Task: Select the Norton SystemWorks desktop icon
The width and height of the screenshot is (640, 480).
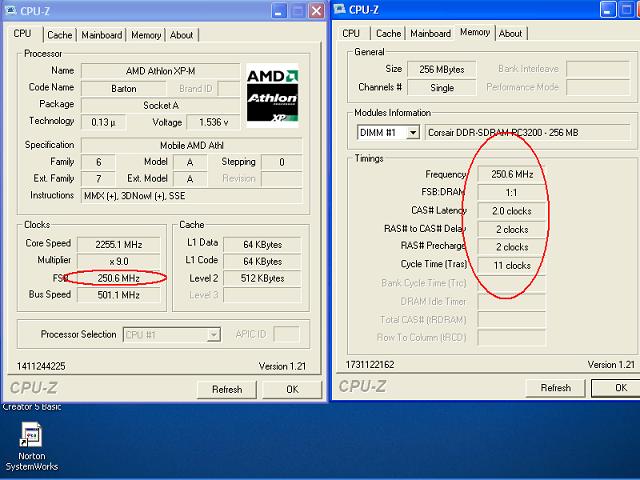Action: tap(32, 437)
